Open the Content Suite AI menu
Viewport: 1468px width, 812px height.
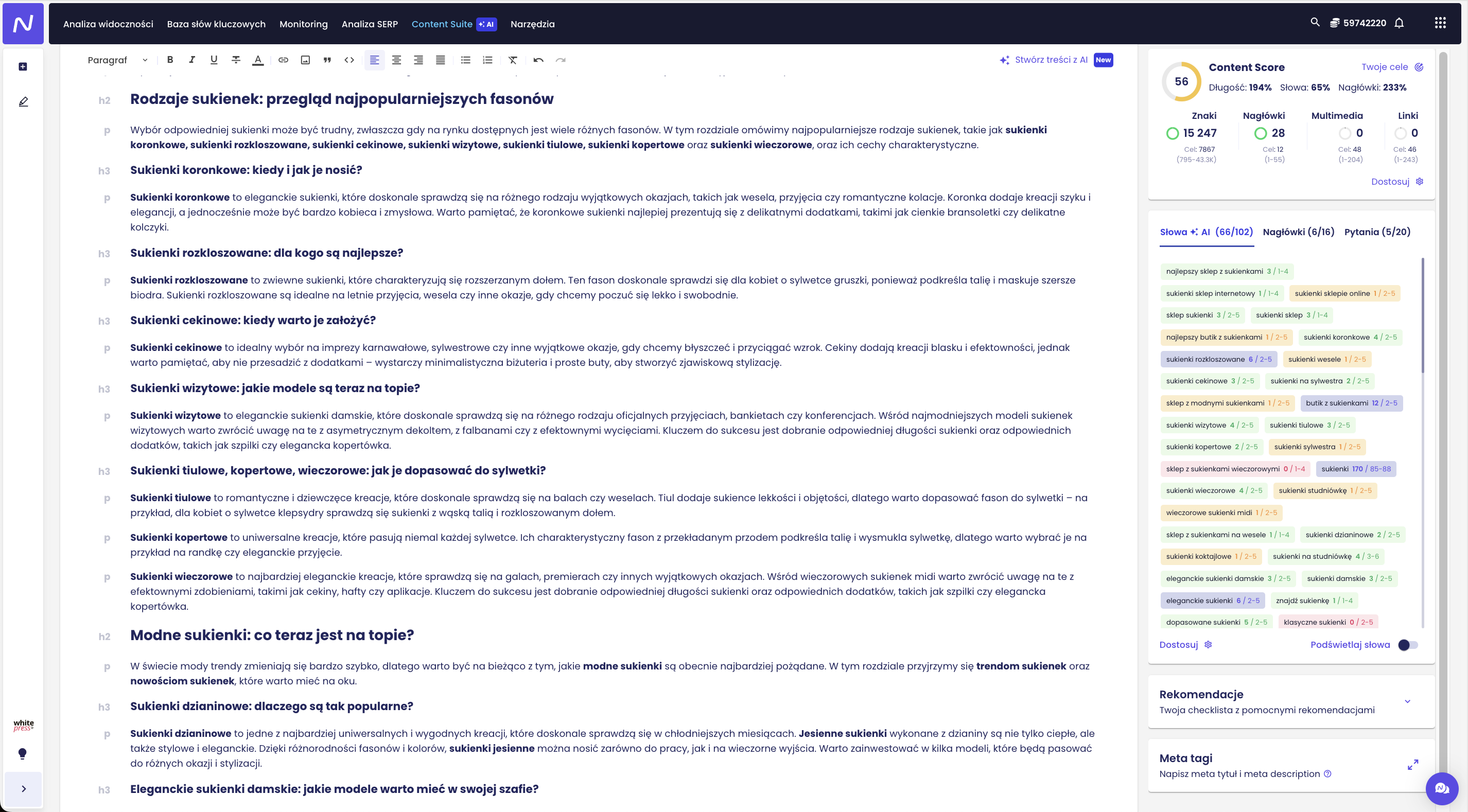(x=453, y=24)
